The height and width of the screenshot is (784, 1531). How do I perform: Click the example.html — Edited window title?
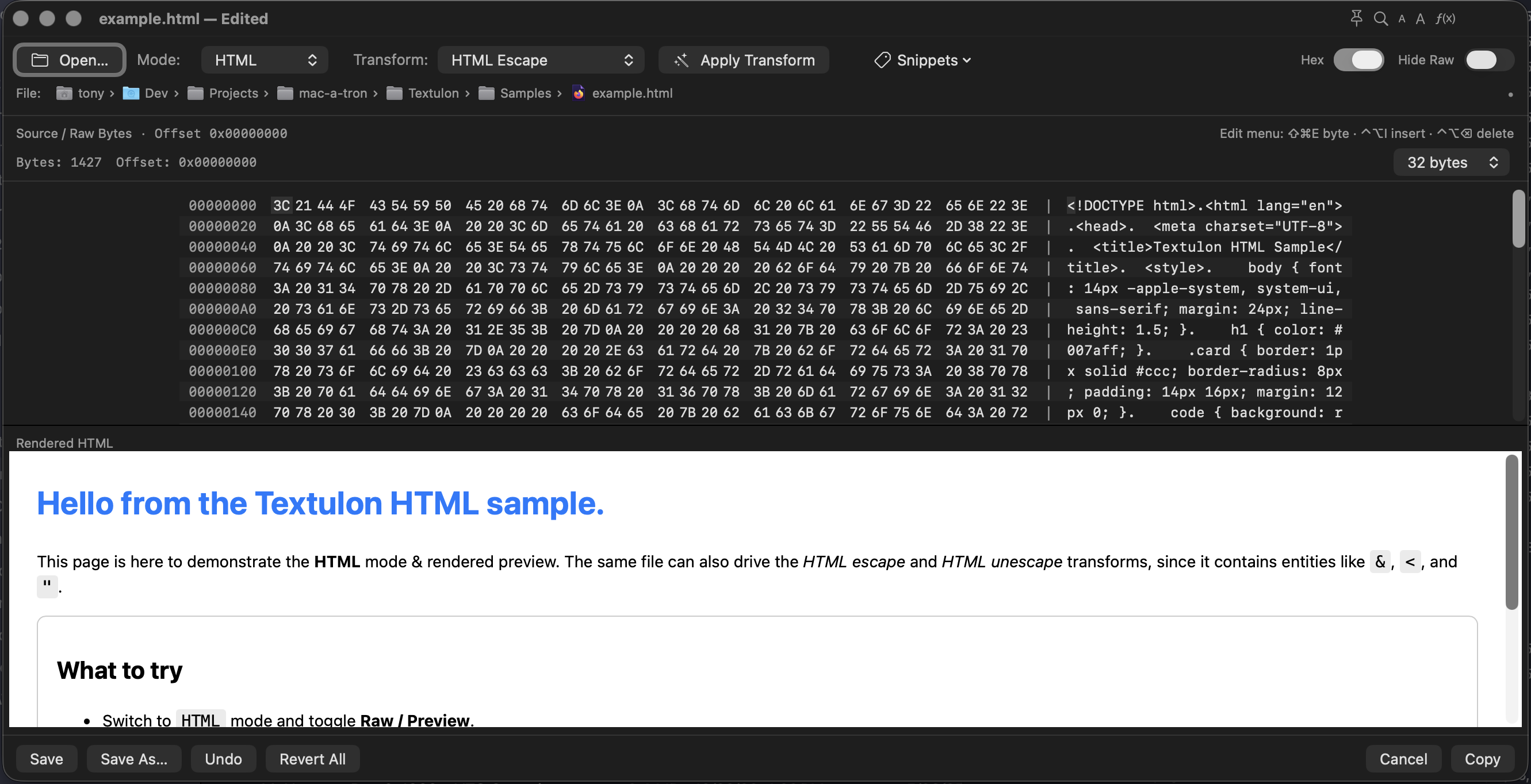183,19
